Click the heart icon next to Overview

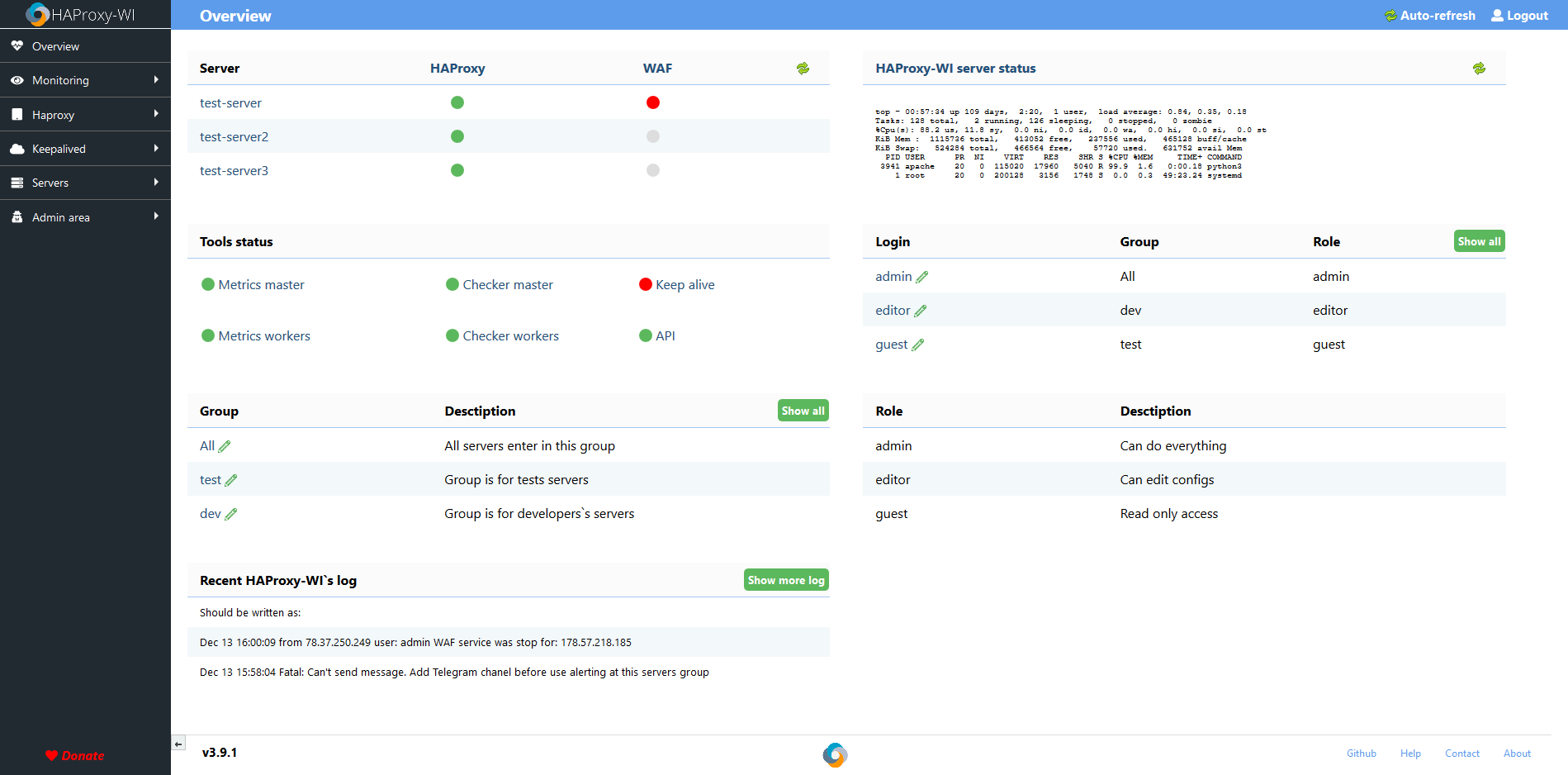(17, 45)
